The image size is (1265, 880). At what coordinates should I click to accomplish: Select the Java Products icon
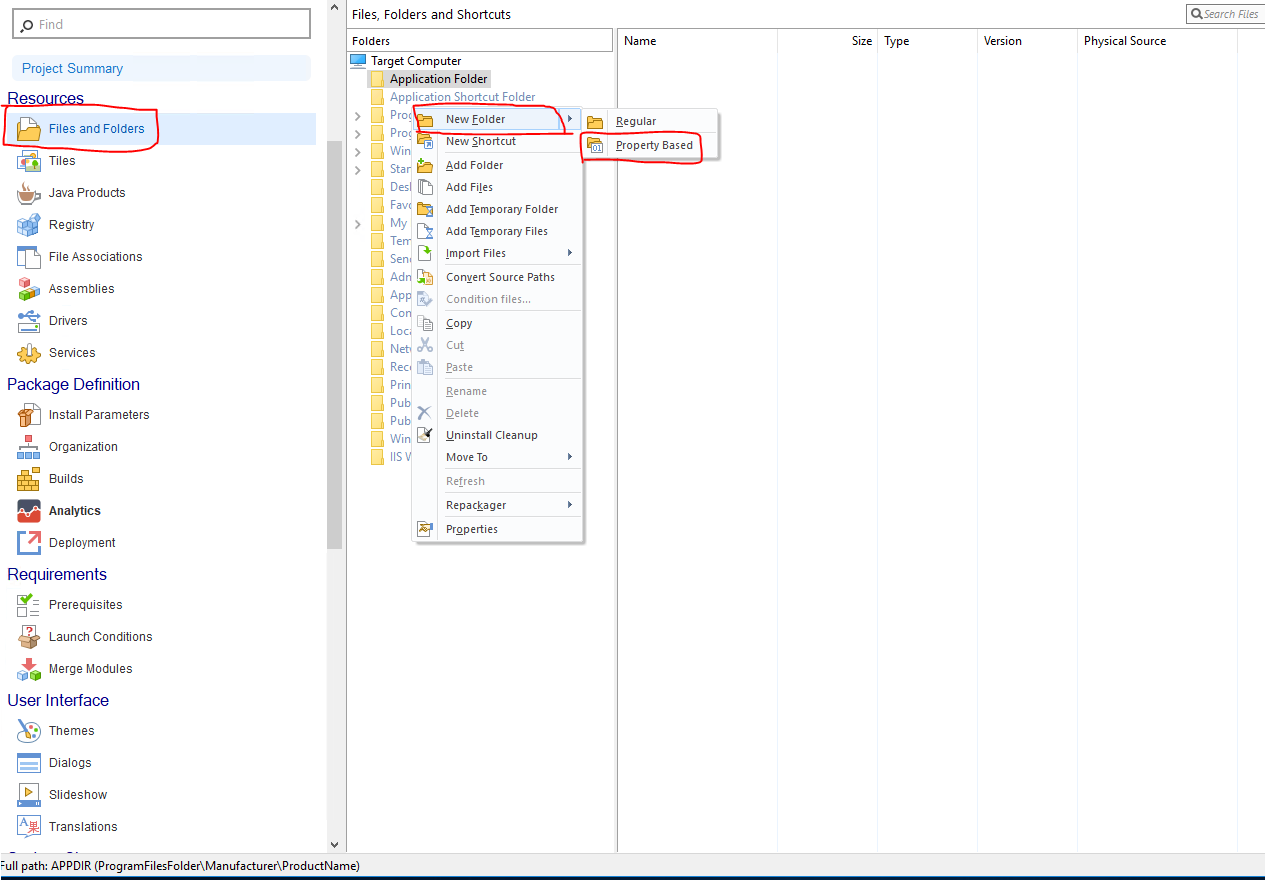point(29,193)
